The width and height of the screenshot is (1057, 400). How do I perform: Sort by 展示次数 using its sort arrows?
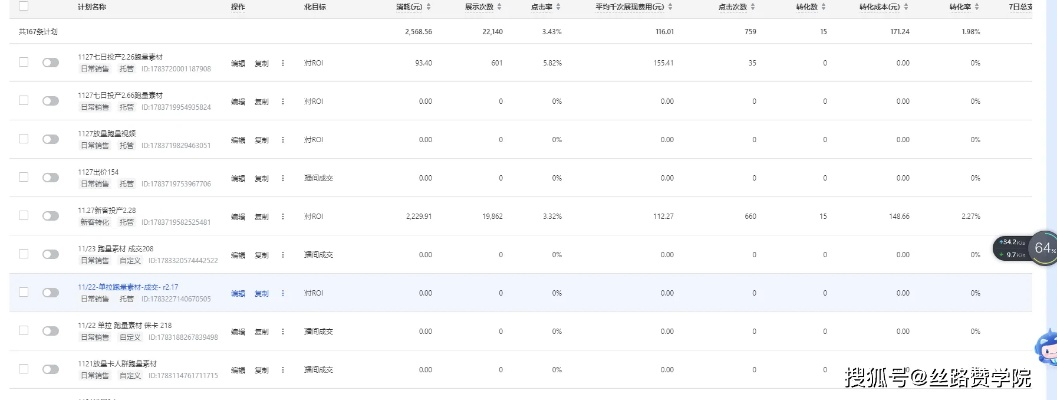tap(500, 7)
